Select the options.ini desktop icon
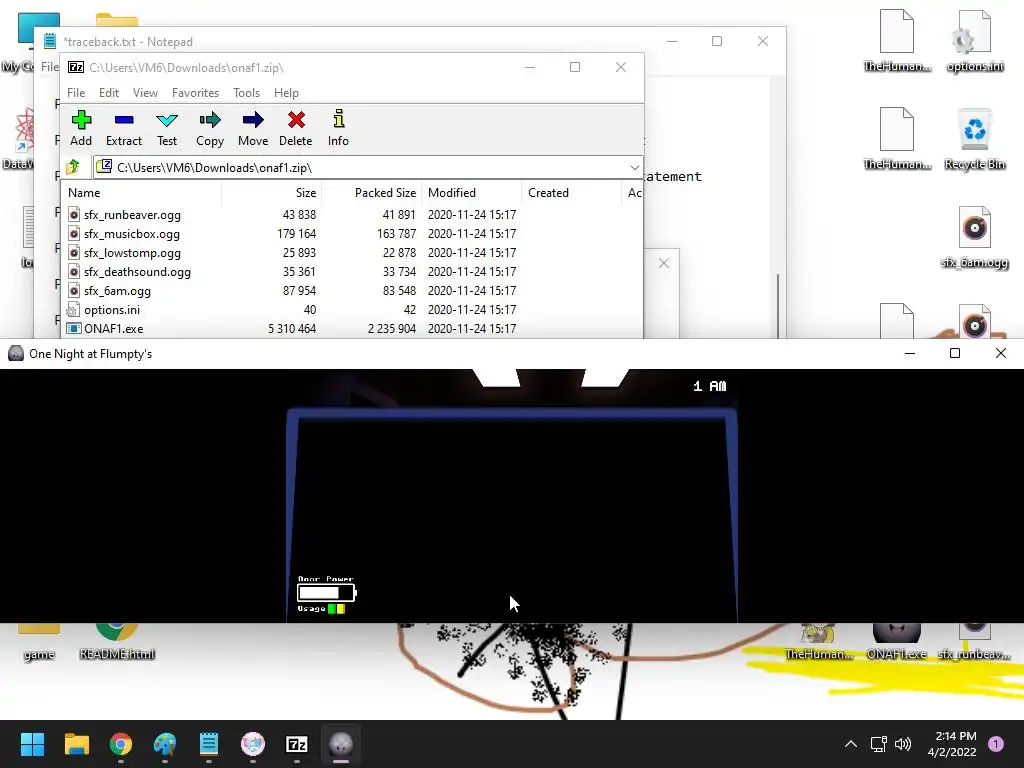This screenshot has width=1024, height=768. 974,42
